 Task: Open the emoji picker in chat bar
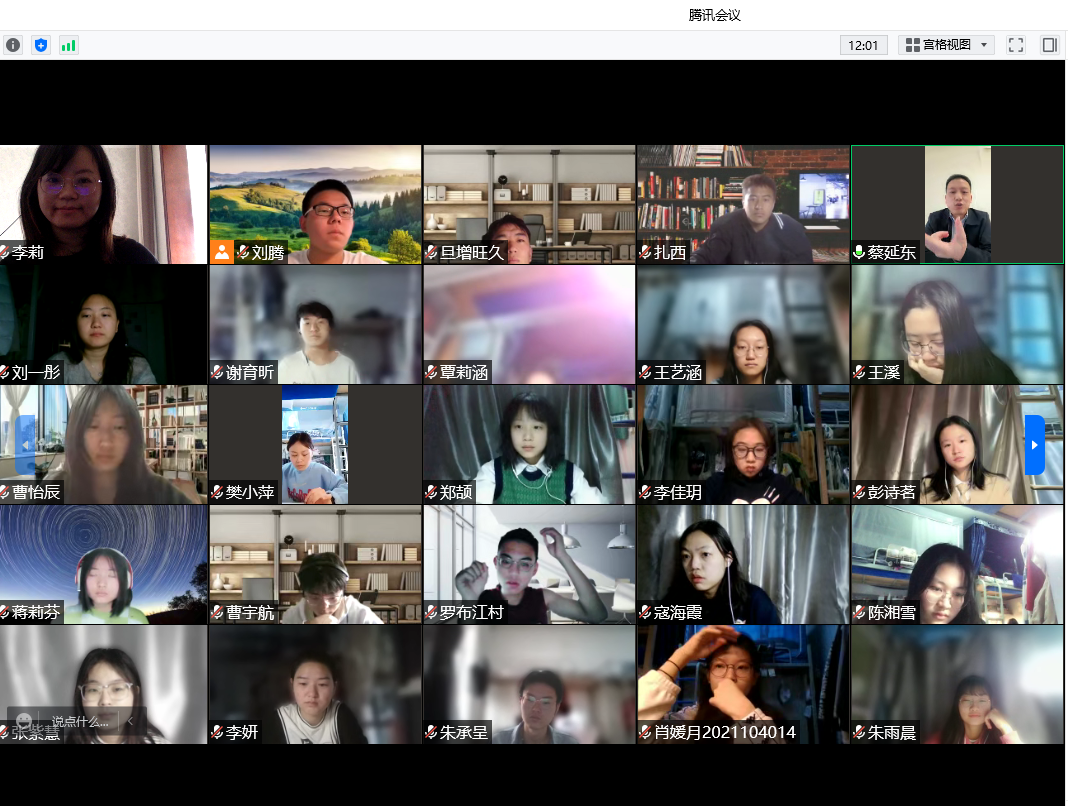[24, 721]
